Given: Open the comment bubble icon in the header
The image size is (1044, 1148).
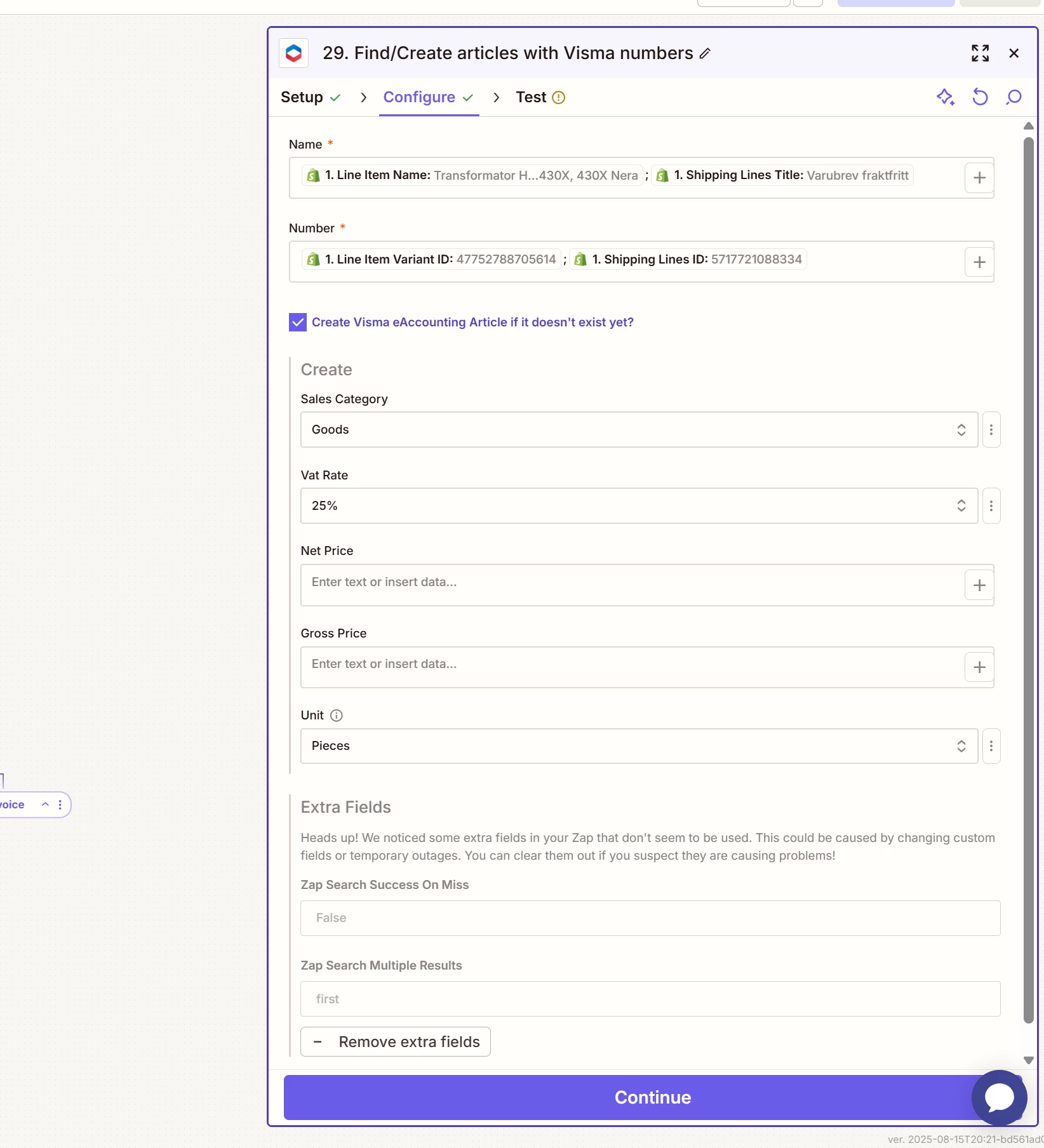Looking at the screenshot, I should (x=1014, y=97).
